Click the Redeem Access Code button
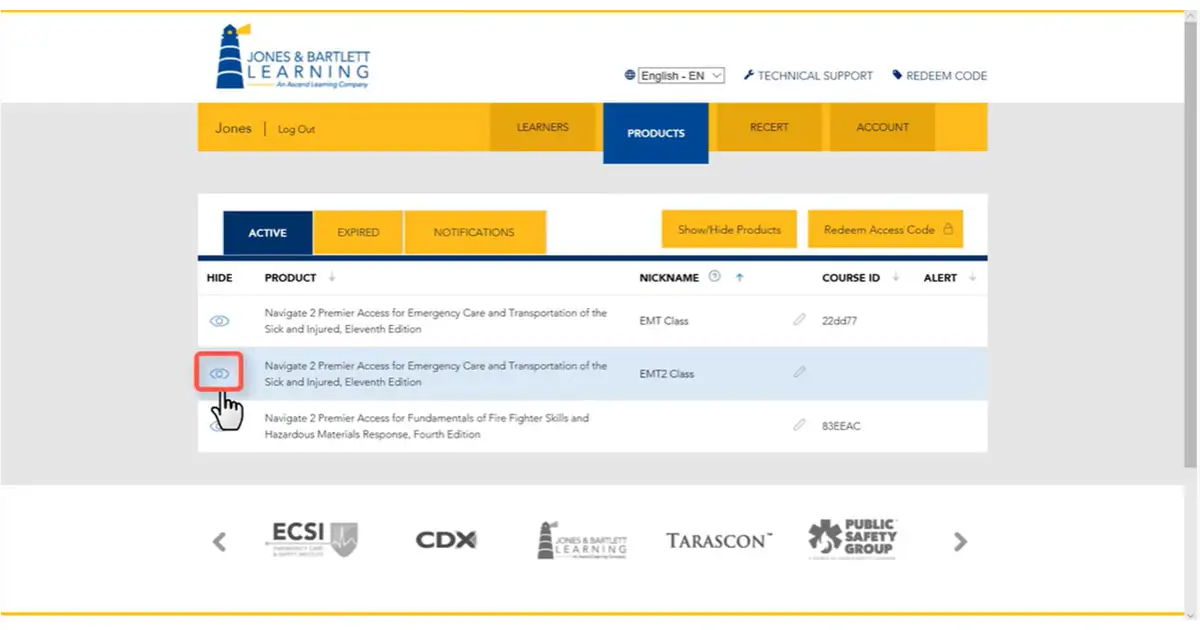Viewport: 1200px width, 630px height. pos(885,229)
